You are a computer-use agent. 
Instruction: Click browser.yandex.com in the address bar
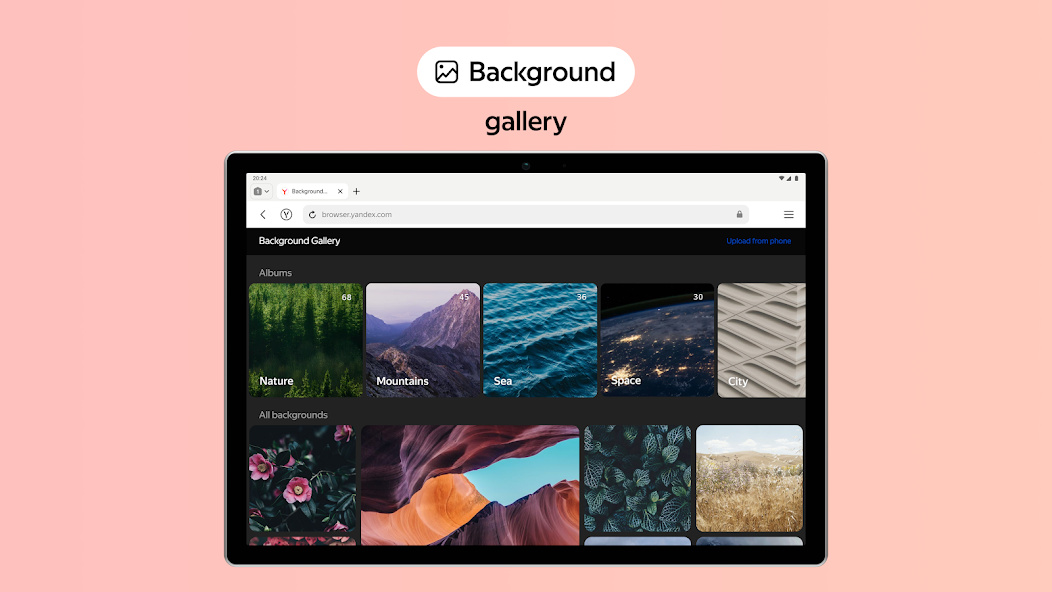click(355, 214)
